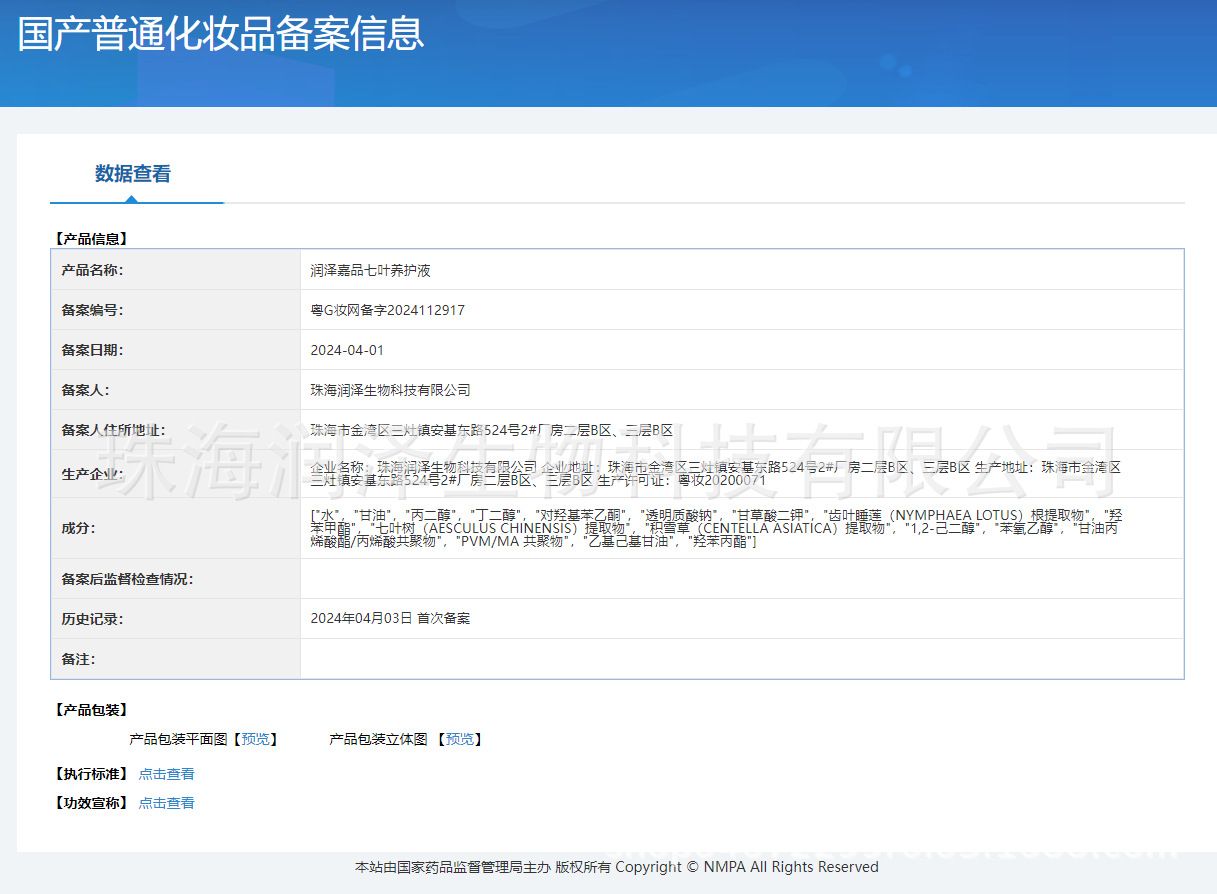This screenshot has width=1217, height=894.
Task: Click history entry 2024年04月03日 首次备案
Action: [x=390, y=619]
